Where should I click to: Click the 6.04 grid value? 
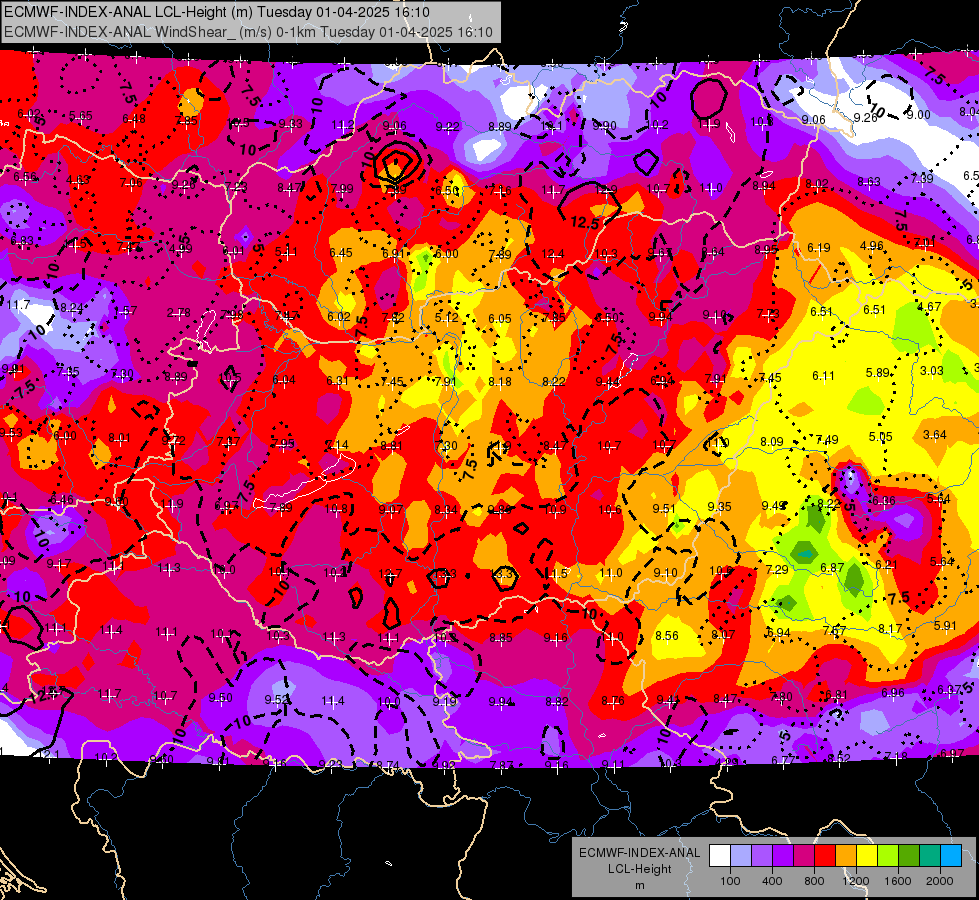(283, 379)
